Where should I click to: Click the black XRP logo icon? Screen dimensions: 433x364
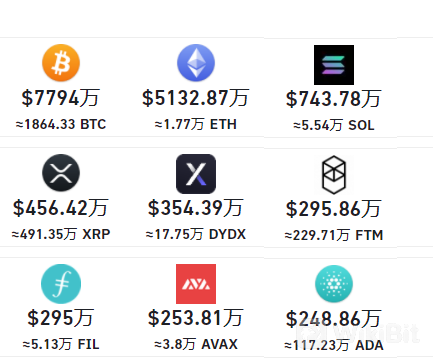click(61, 173)
